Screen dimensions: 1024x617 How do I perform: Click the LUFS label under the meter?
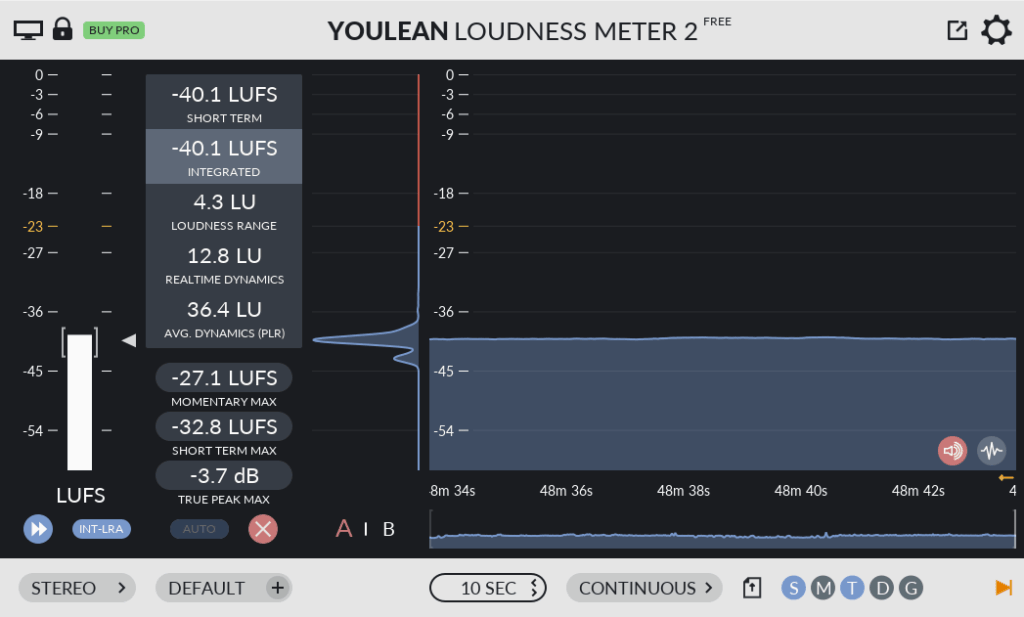pyautogui.click(x=80, y=496)
